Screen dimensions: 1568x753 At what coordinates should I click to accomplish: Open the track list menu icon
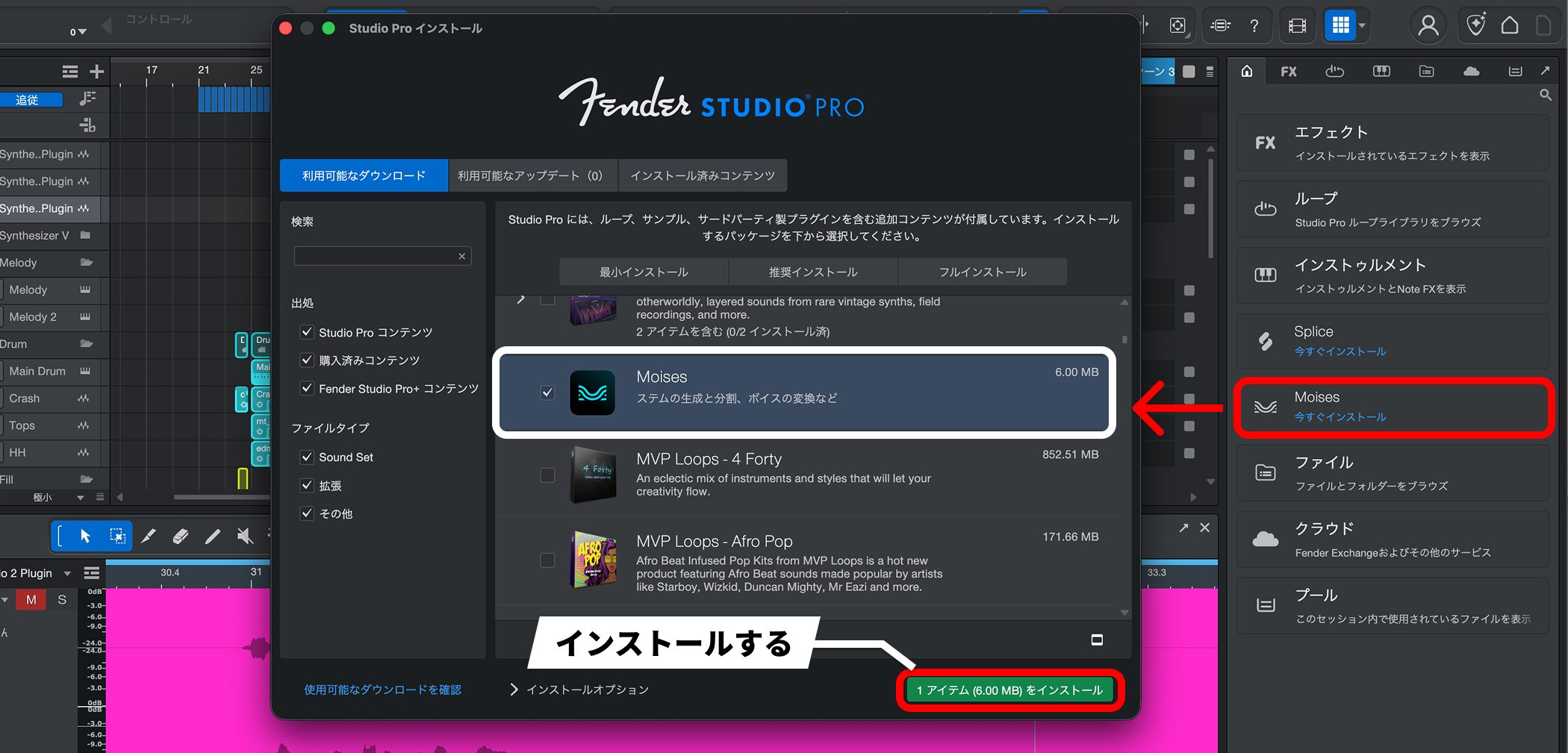(x=70, y=72)
